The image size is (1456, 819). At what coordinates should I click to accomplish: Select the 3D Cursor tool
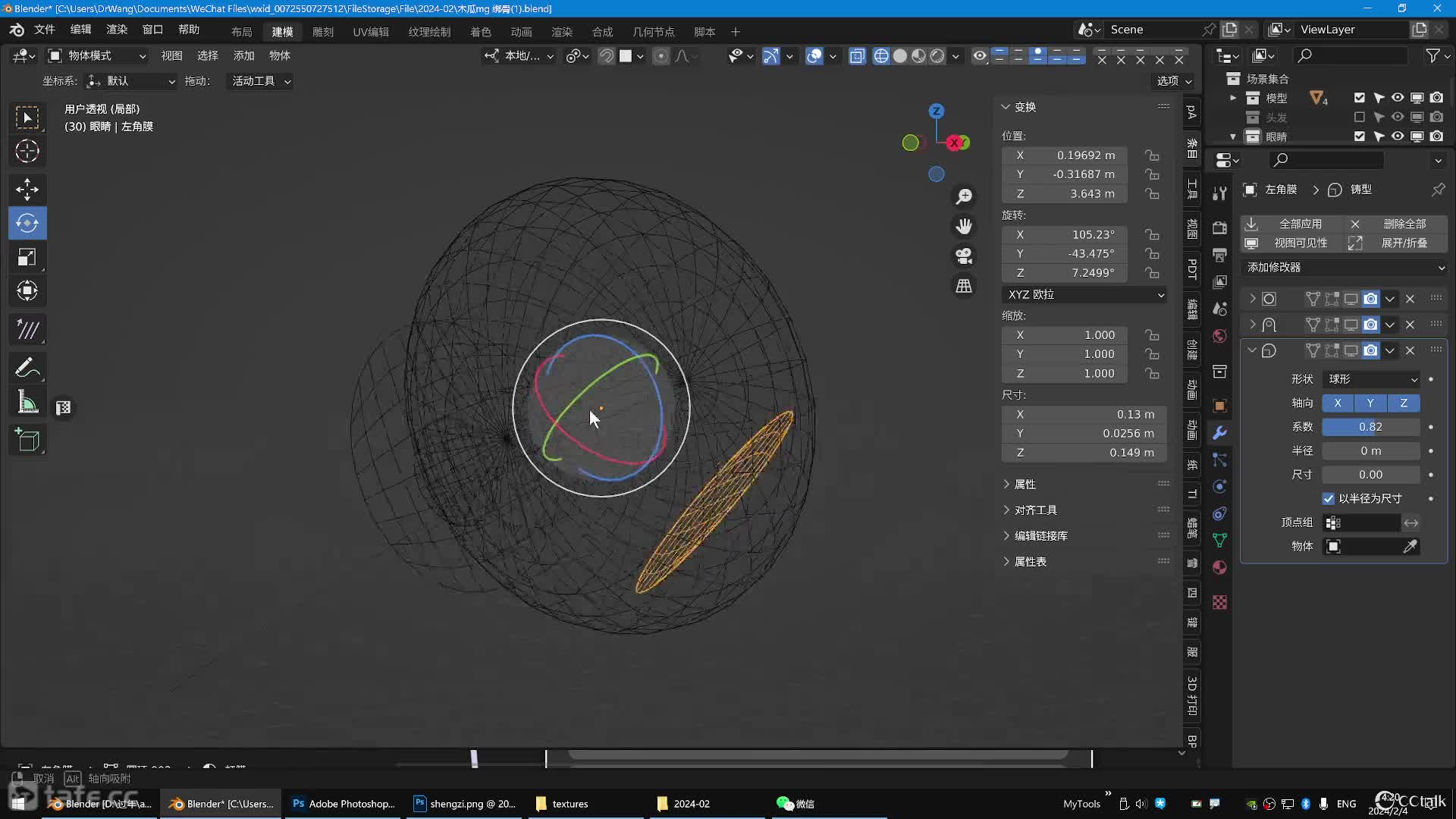27,151
